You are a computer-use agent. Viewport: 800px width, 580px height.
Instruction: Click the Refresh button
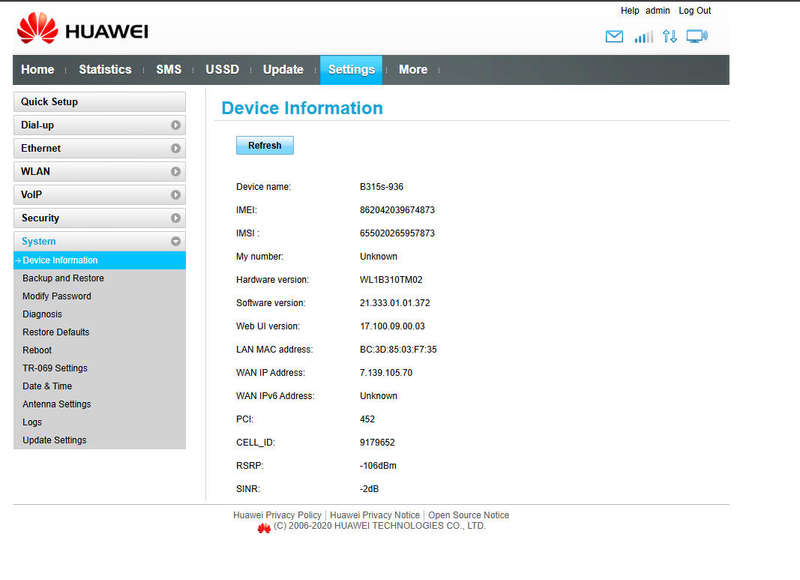click(x=265, y=145)
